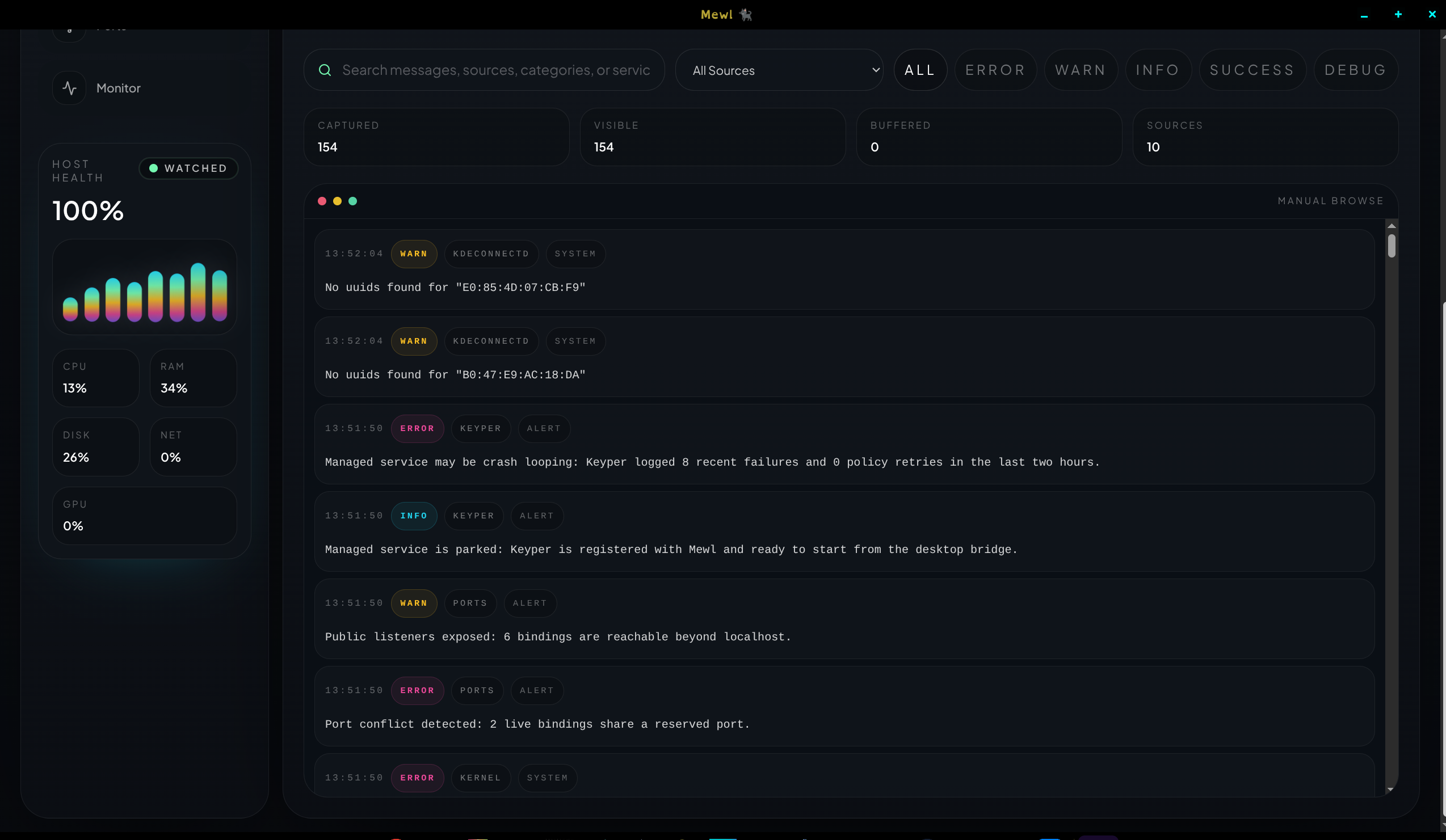Click the red traffic-light dot above the log

[x=322, y=201]
